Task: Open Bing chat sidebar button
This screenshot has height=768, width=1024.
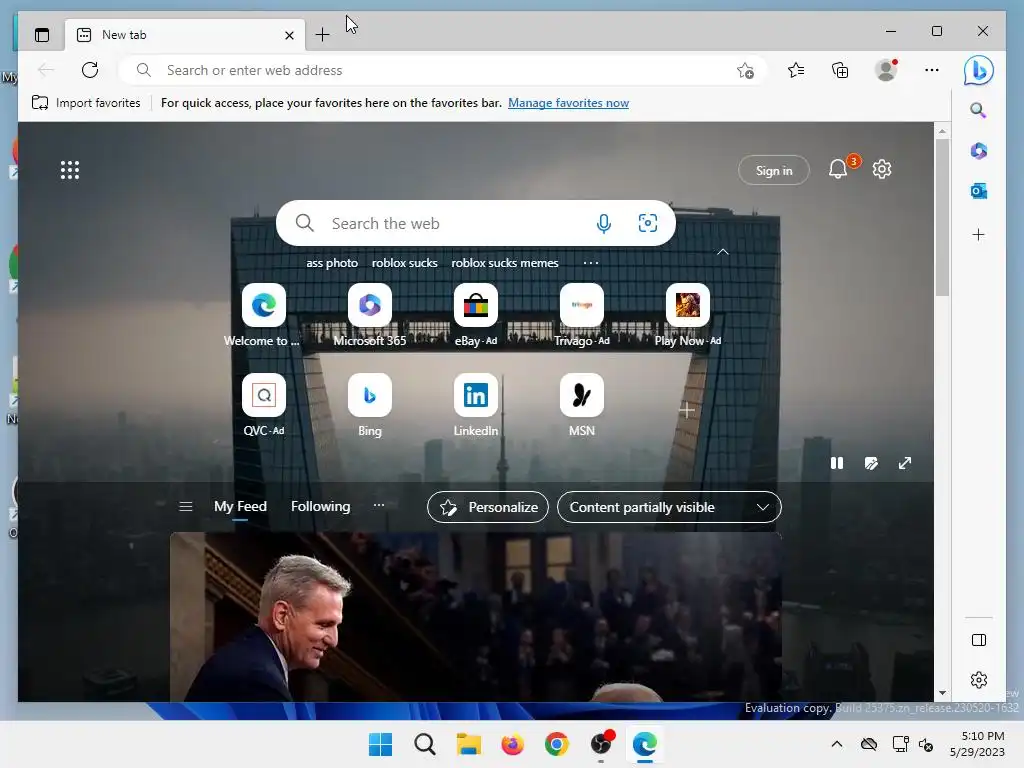Action: (978, 71)
